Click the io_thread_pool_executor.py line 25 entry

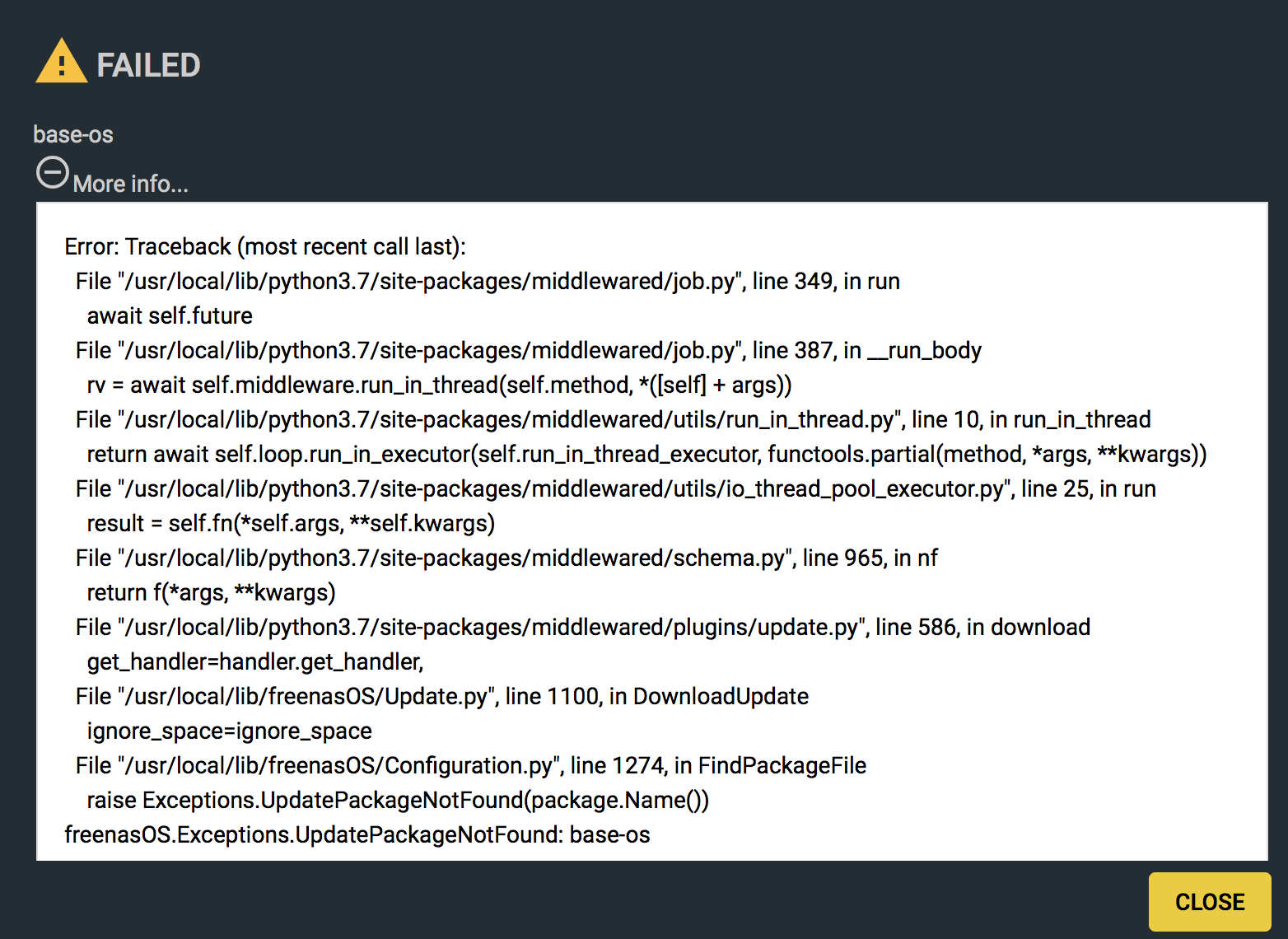[616, 489]
